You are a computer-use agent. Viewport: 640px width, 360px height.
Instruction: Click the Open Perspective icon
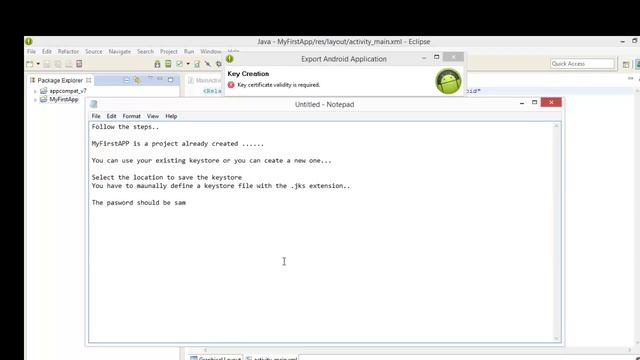(626, 64)
